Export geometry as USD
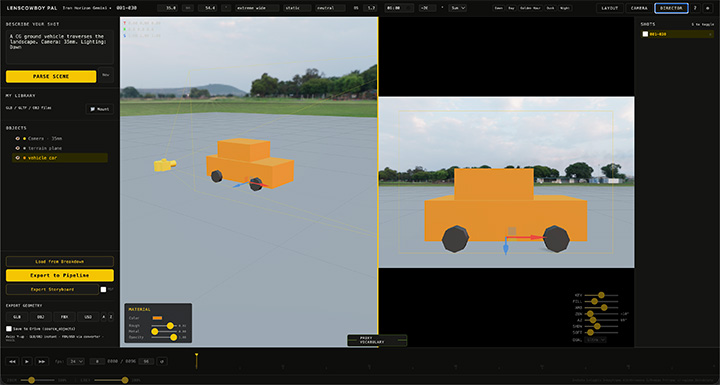Viewport: 720px width, 385px height. click(x=88, y=317)
